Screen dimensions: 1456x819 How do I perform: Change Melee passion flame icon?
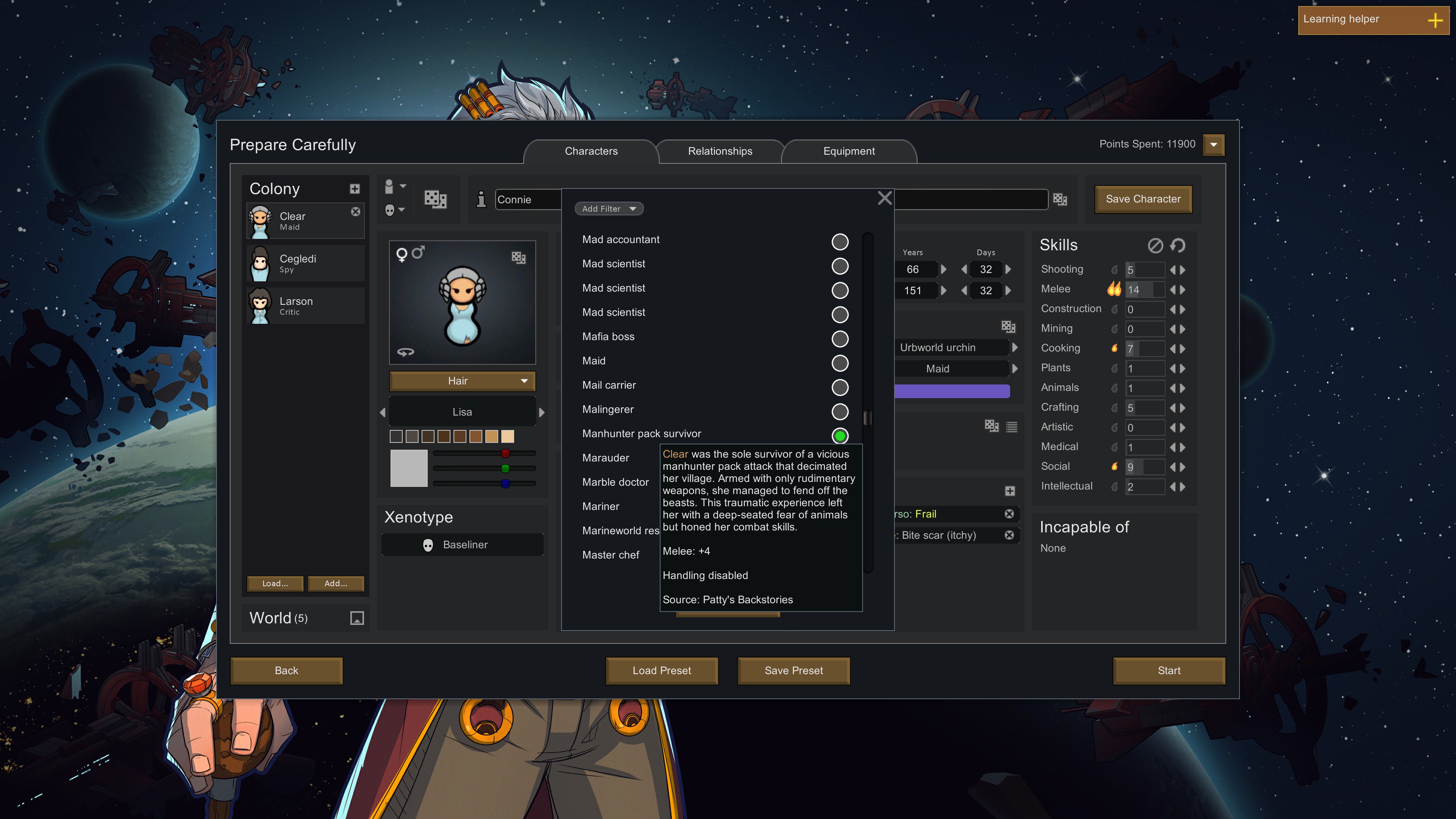tap(1114, 289)
